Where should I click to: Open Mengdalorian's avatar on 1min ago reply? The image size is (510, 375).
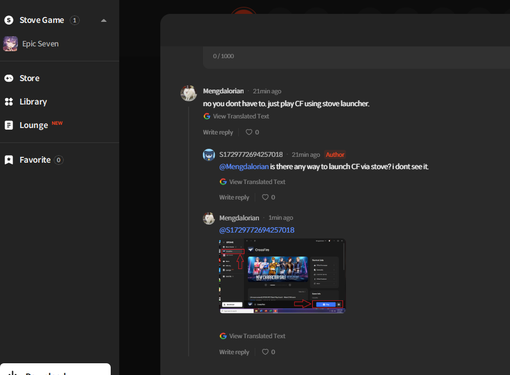click(209, 219)
